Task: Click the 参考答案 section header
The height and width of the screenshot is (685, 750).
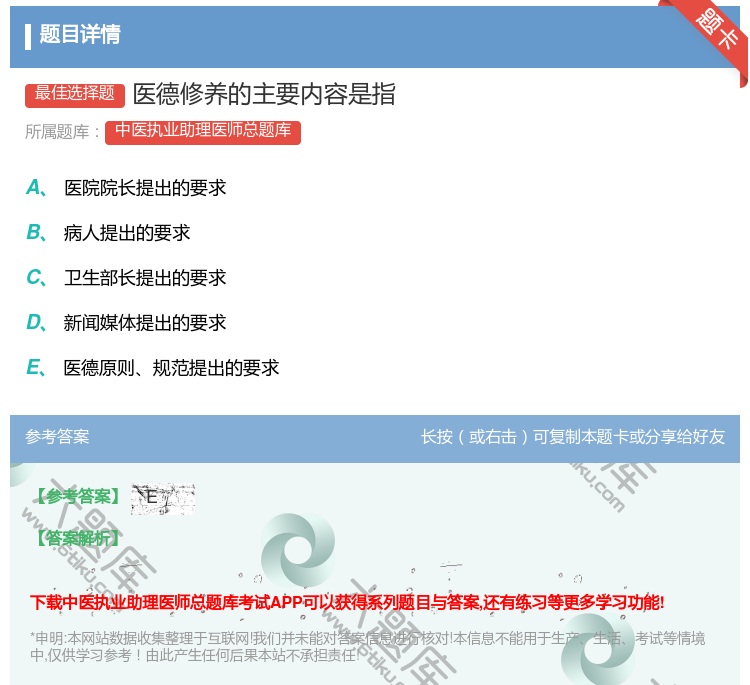Action: pos(57,437)
